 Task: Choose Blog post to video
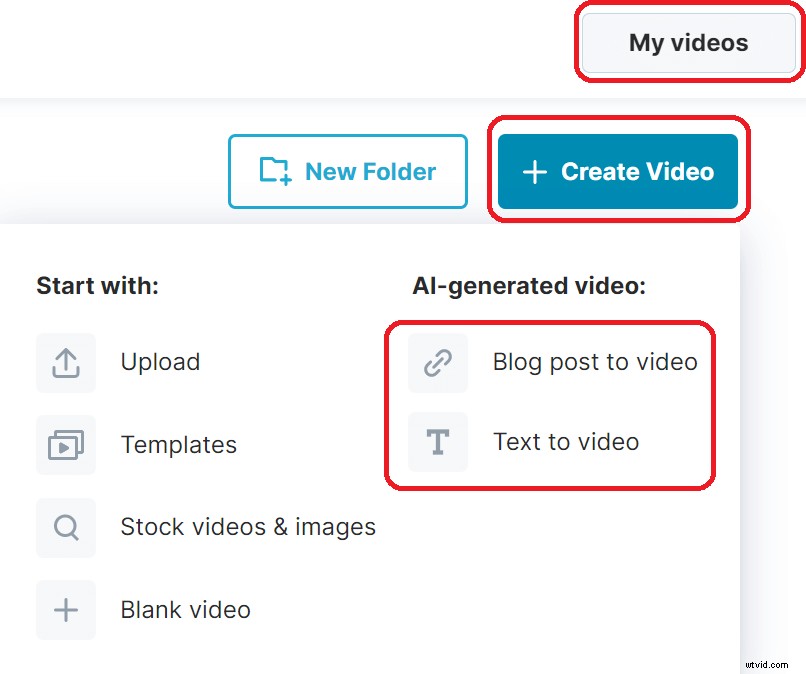tap(595, 362)
